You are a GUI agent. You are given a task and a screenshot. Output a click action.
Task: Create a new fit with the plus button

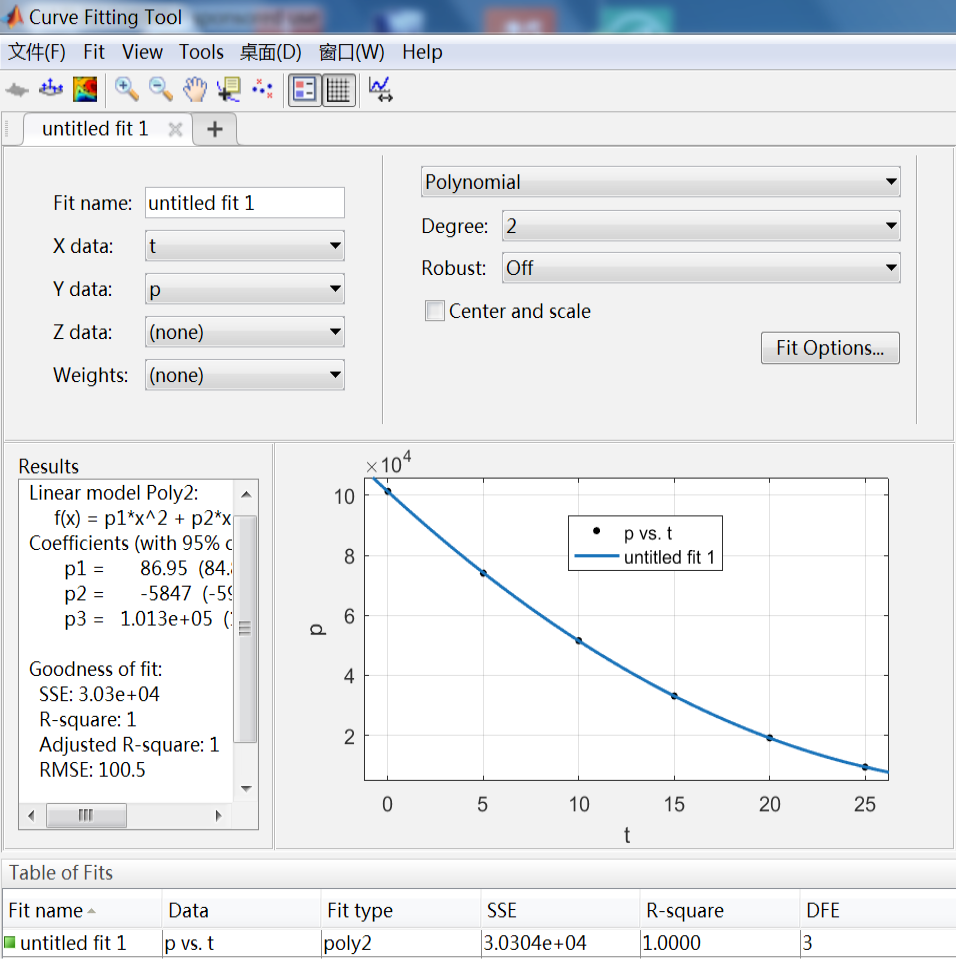click(214, 128)
